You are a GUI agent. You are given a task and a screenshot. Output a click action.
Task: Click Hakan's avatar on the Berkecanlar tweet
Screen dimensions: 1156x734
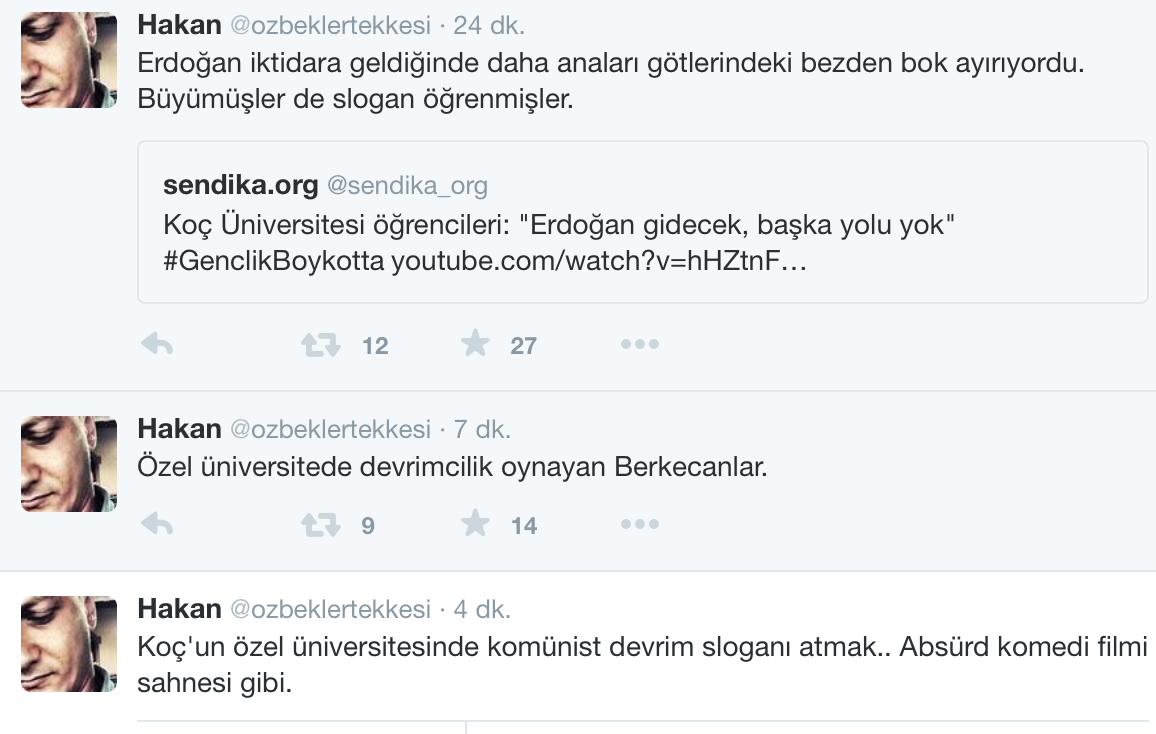click(x=69, y=464)
